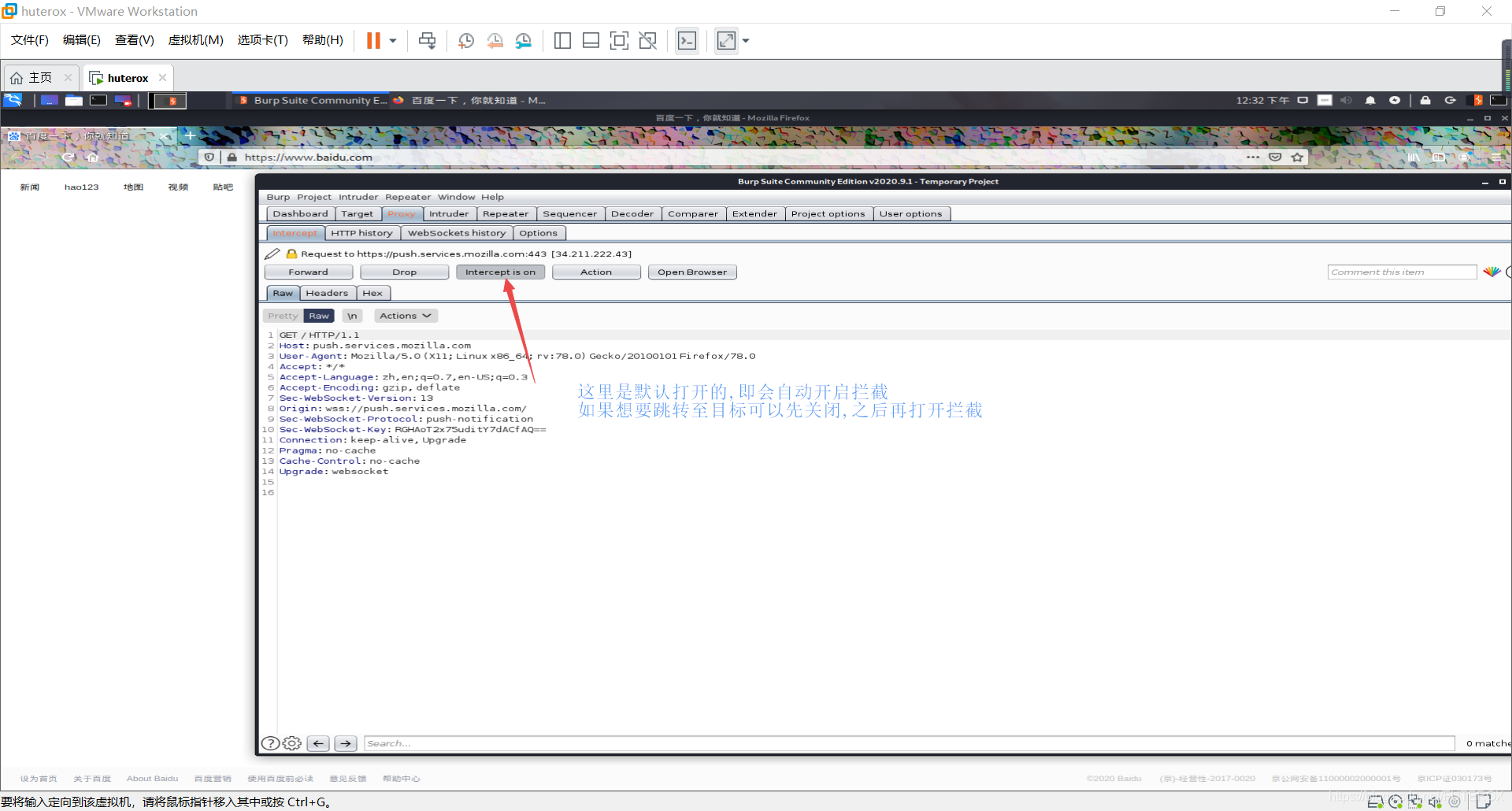Viewport: 1512px width, 811px height.
Task: Open the Project menu in Burp Suite
Action: click(x=314, y=197)
